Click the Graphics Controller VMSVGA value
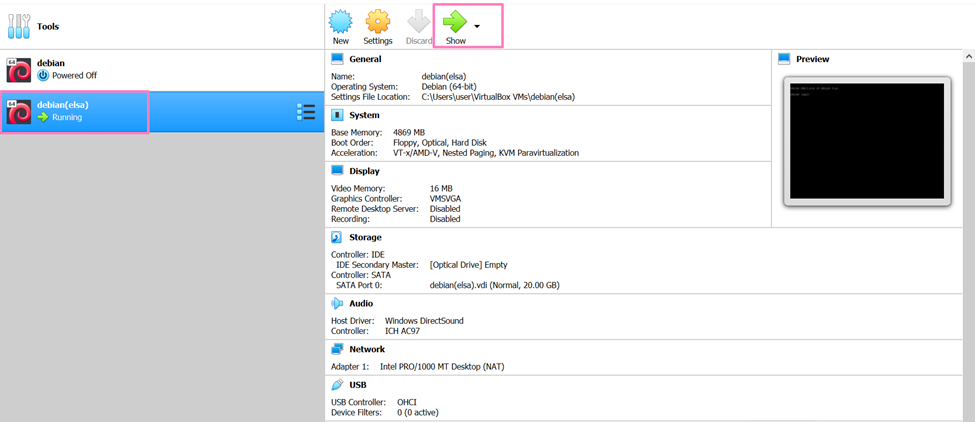The width and height of the screenshot is (975, 422). point(445,198)
